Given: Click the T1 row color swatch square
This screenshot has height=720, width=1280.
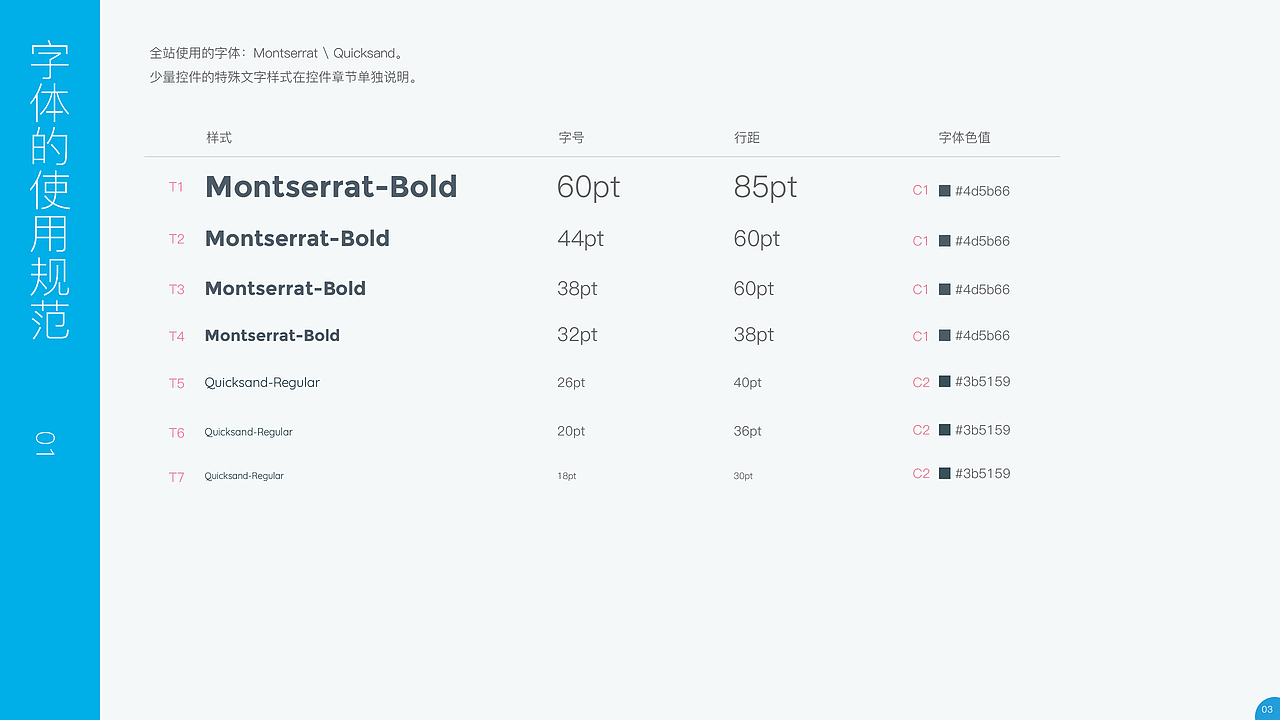Looking at the screenshot, I should pos(945,190).
